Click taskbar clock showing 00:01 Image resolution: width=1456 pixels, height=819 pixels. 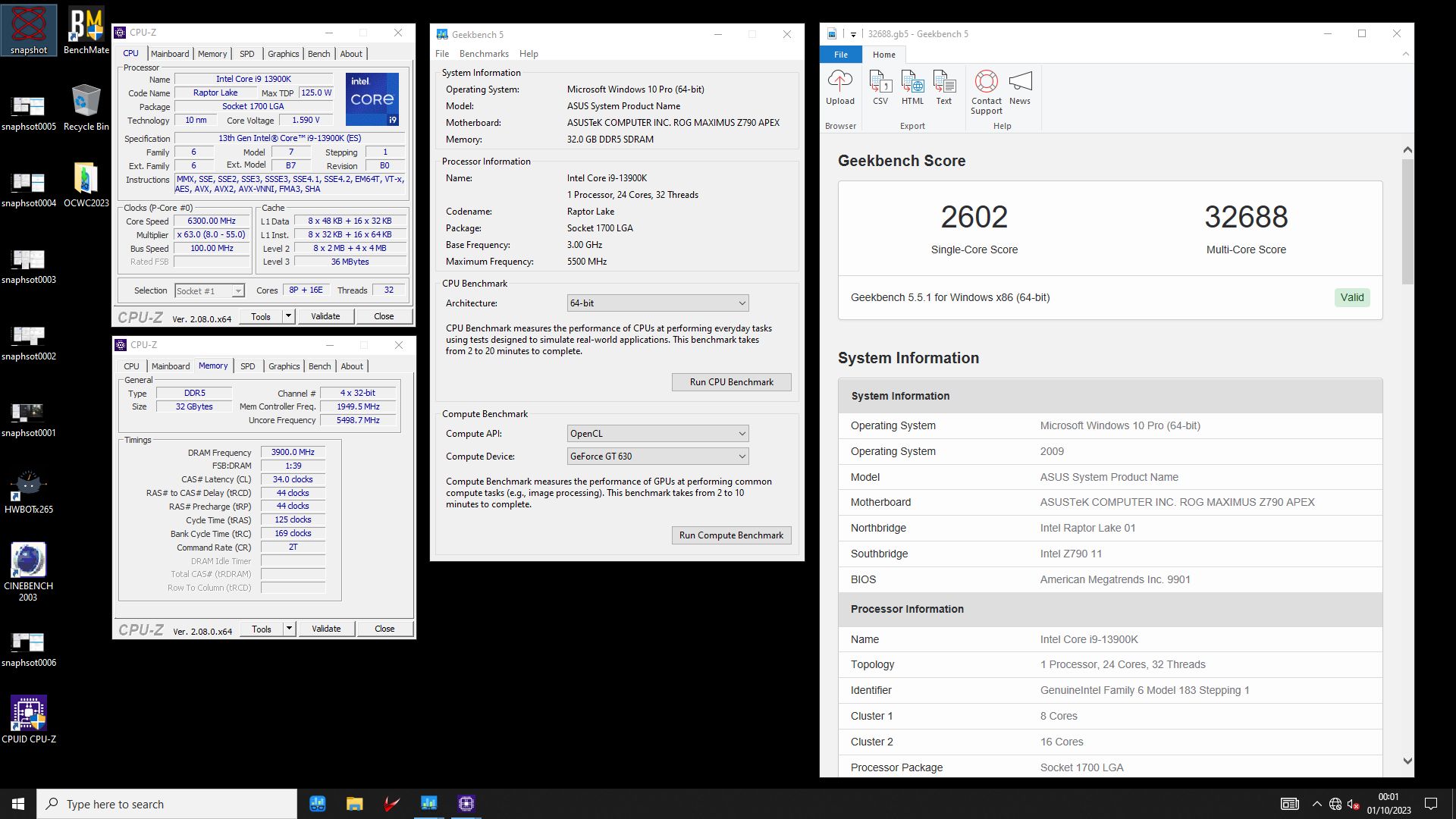click(1389, 804)
